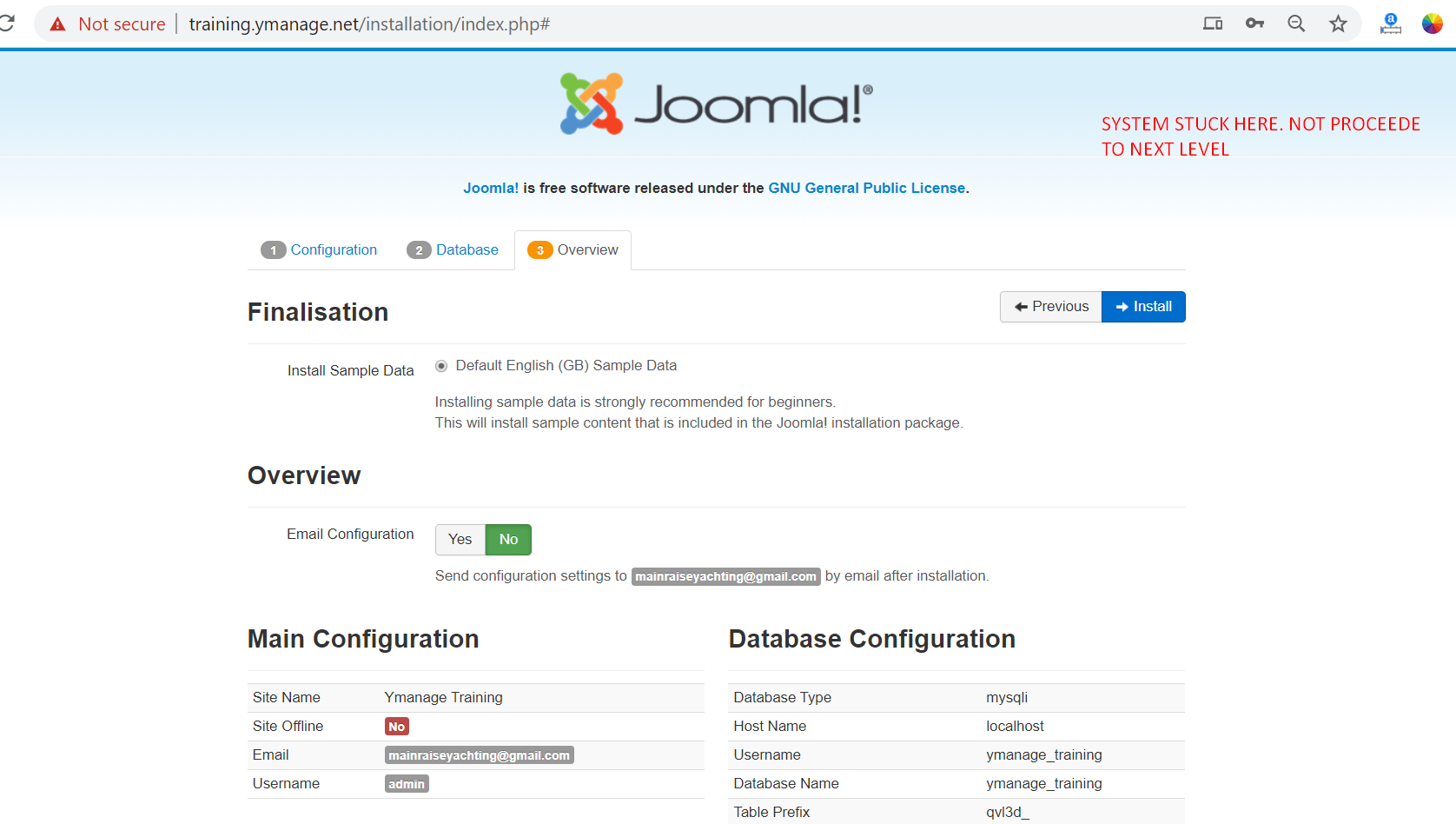Click the Site Offline red No badge
Screen dimensions: 1456x824
pos(397,727)
